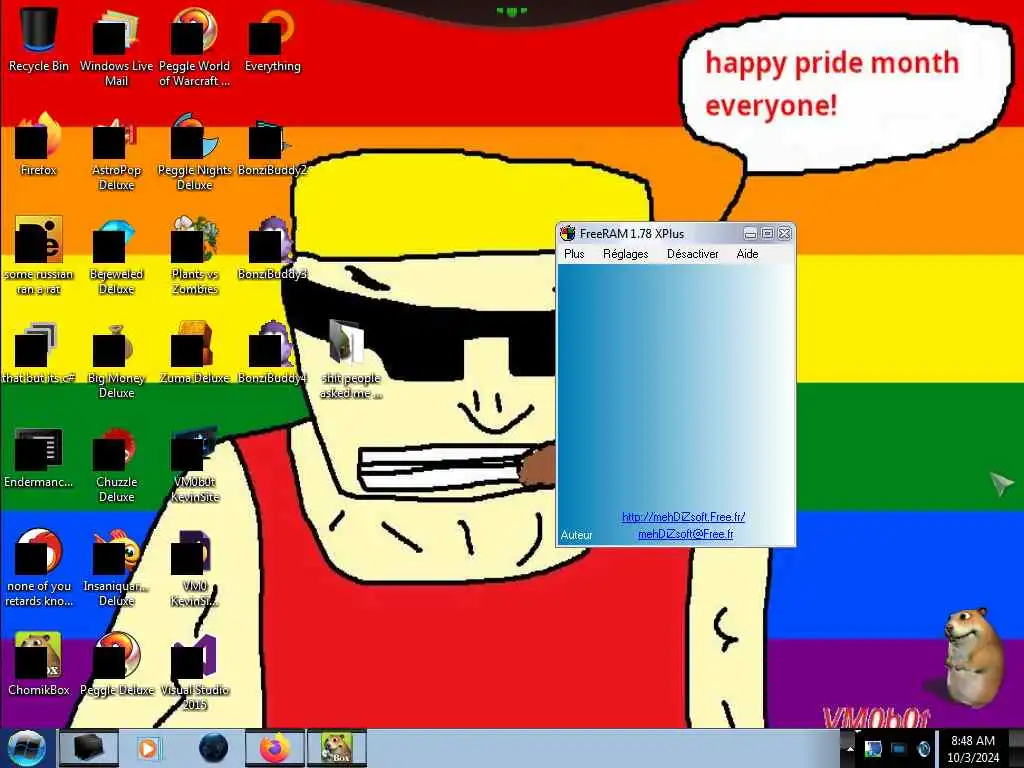Launch Bejeweled Deluxe desktop shortcut
1024x768 pixels.
point(116,255)
